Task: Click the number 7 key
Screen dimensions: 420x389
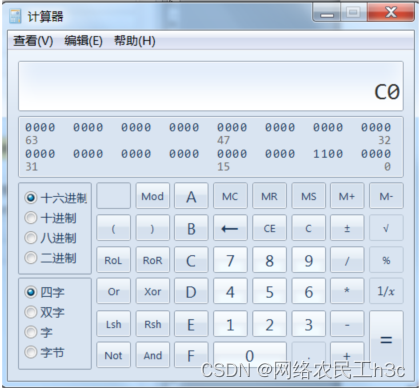Action: click(x=230, y=260)
